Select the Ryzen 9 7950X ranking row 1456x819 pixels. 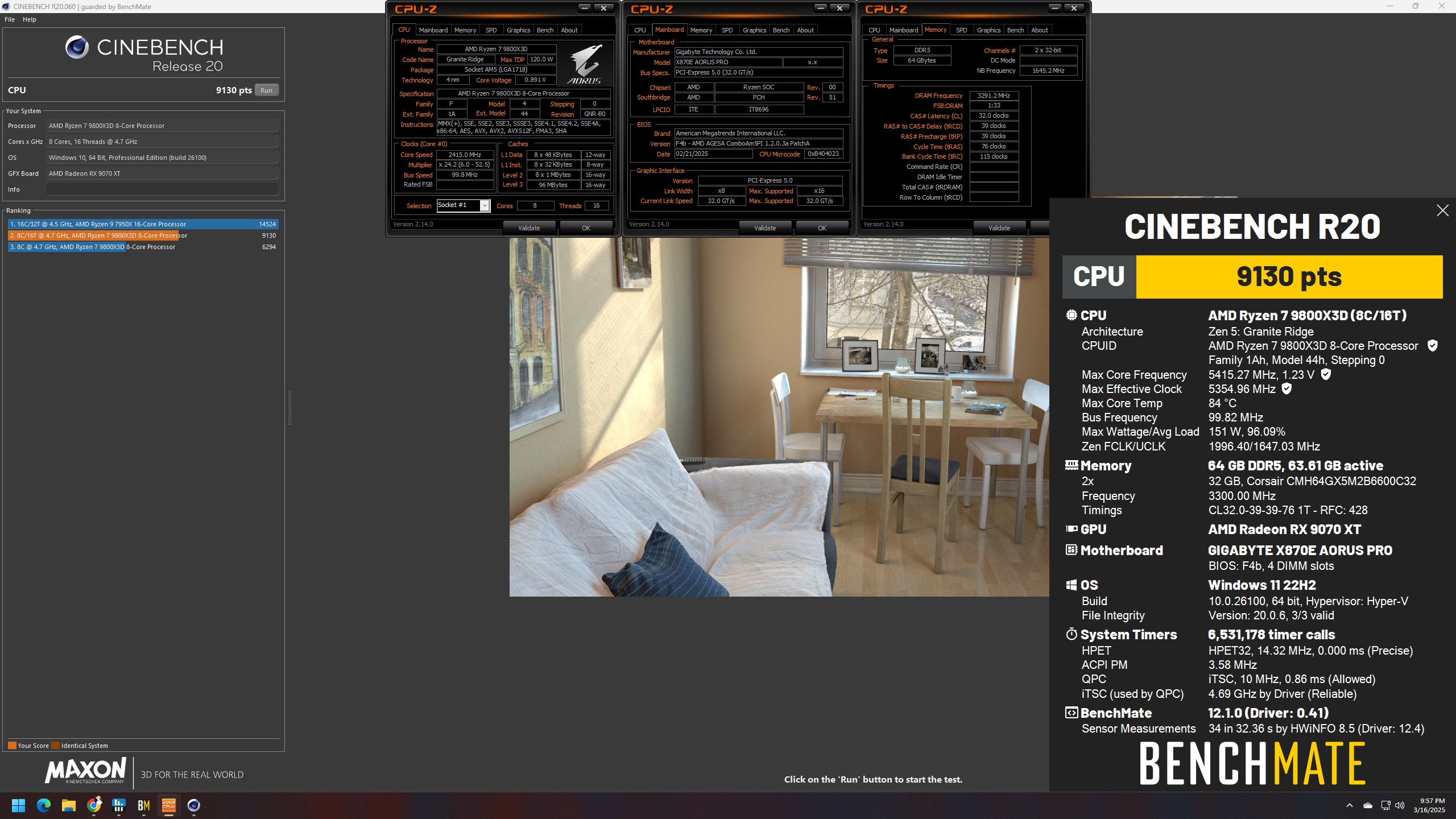[143, 224]
